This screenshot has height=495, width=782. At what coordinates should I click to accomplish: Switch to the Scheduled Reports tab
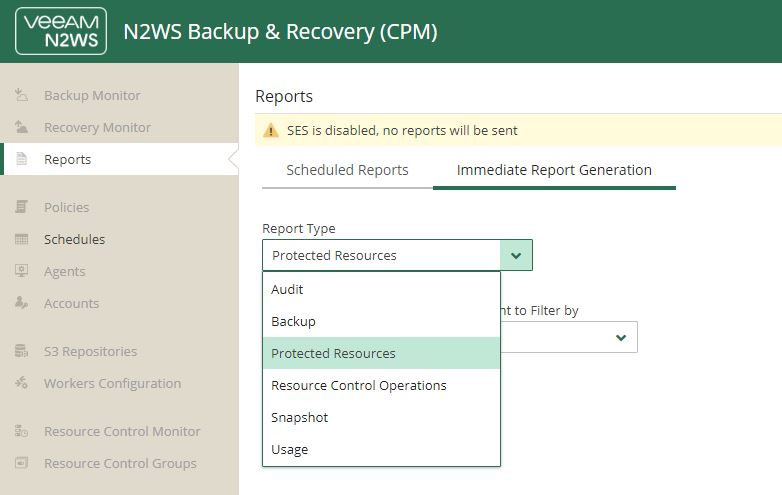[347, 170]
